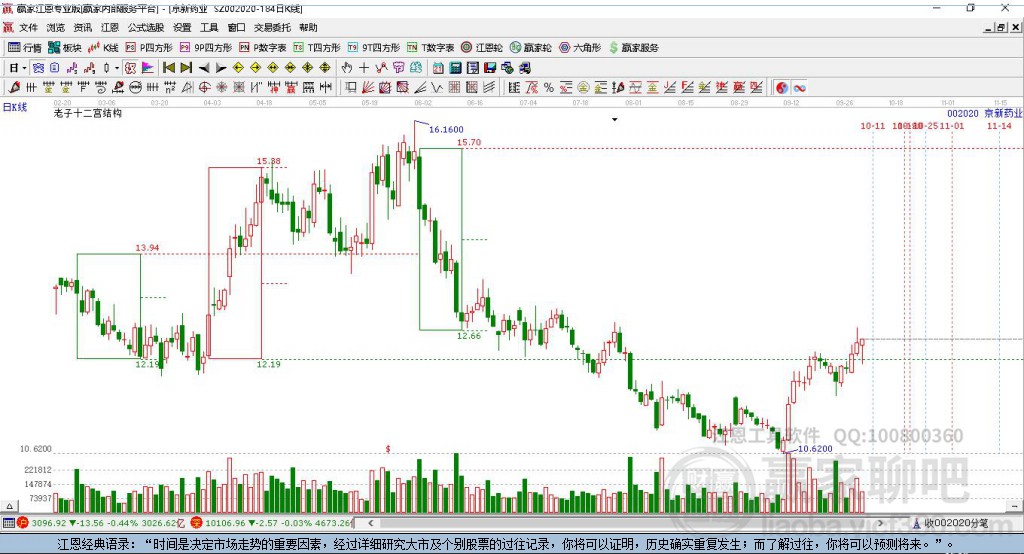Open T数字表 tool
The image size is (1024, 554).
430,48
